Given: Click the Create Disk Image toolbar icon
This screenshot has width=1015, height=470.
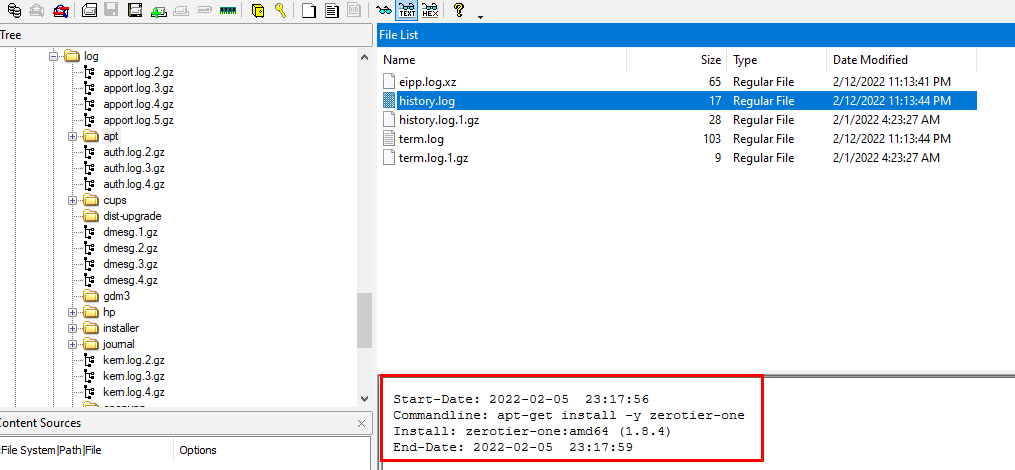Looking at the screenshot, I should [89, 10].
